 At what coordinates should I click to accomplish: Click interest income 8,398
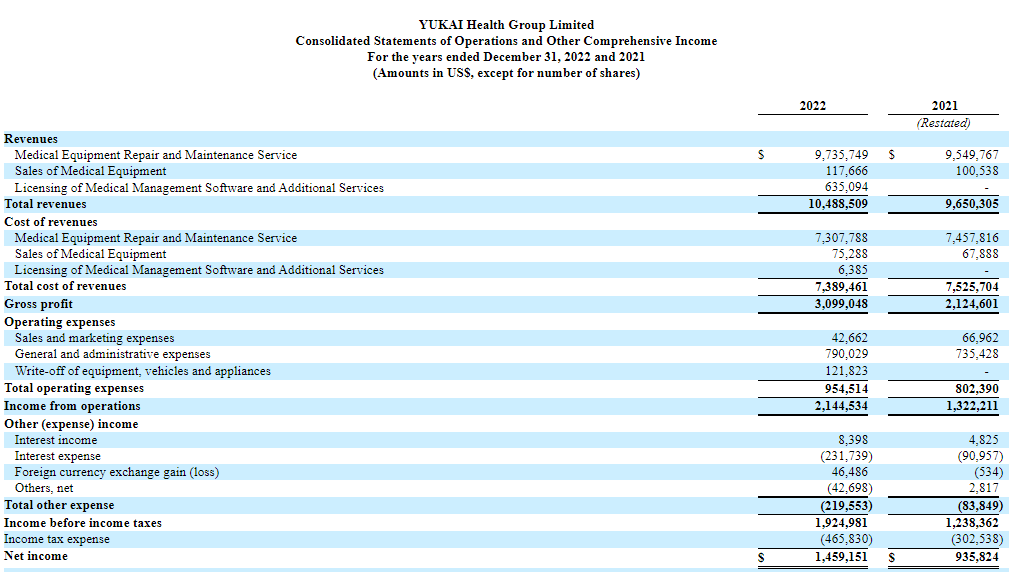point(853,440)
